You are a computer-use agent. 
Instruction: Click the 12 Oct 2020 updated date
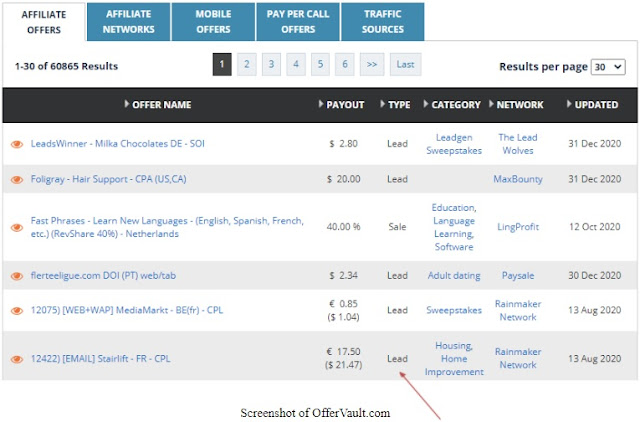click(x=595, y=227)
